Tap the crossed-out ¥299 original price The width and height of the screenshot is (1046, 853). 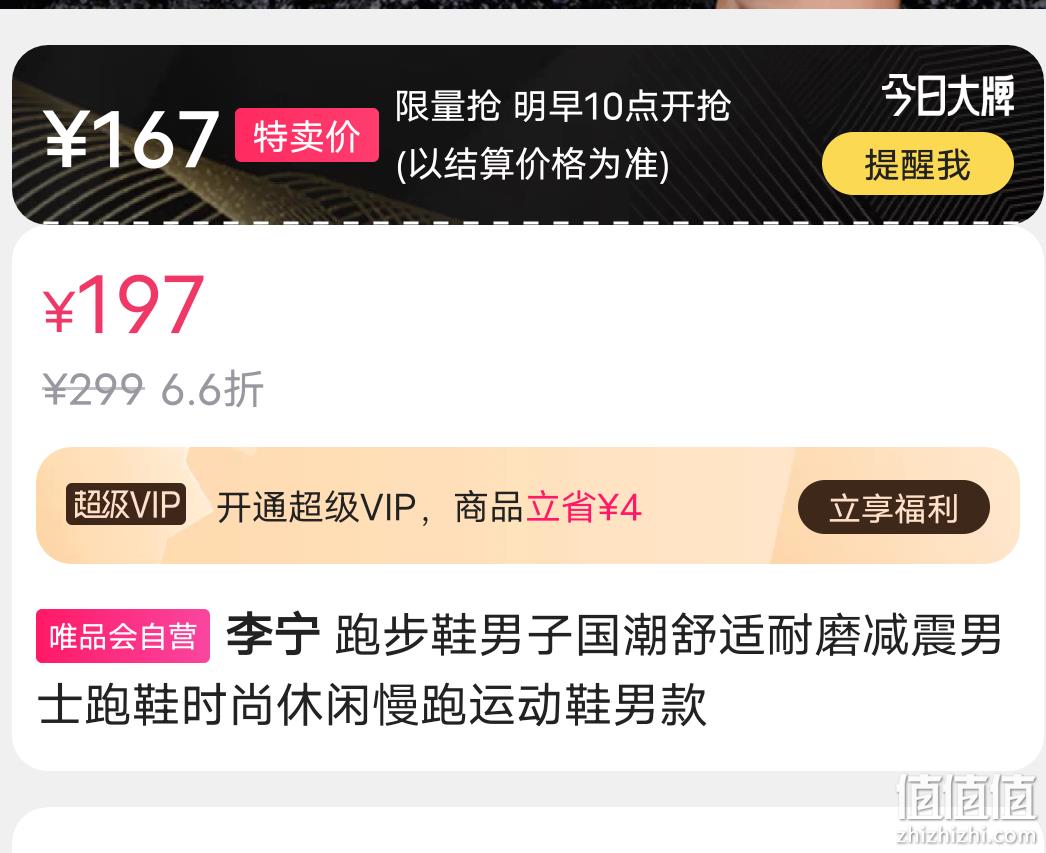coord(93,389)
